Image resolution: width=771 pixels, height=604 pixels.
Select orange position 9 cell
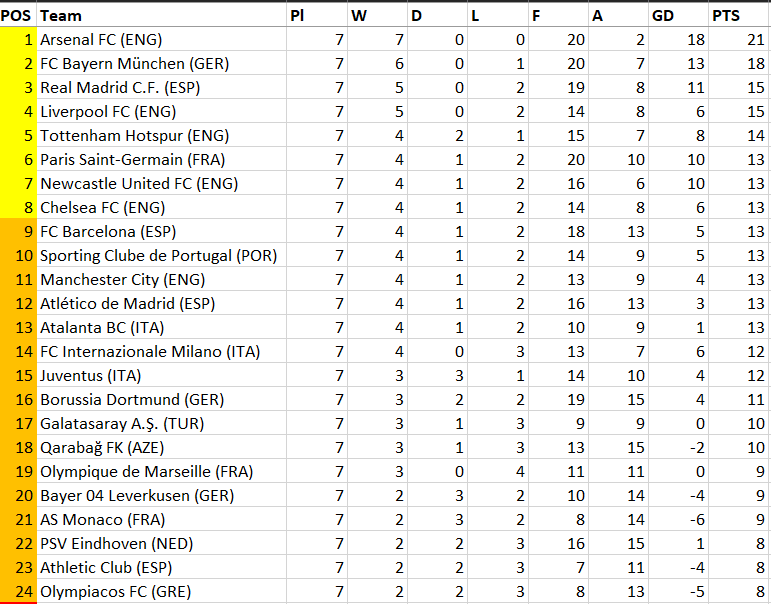click(18, 231)
